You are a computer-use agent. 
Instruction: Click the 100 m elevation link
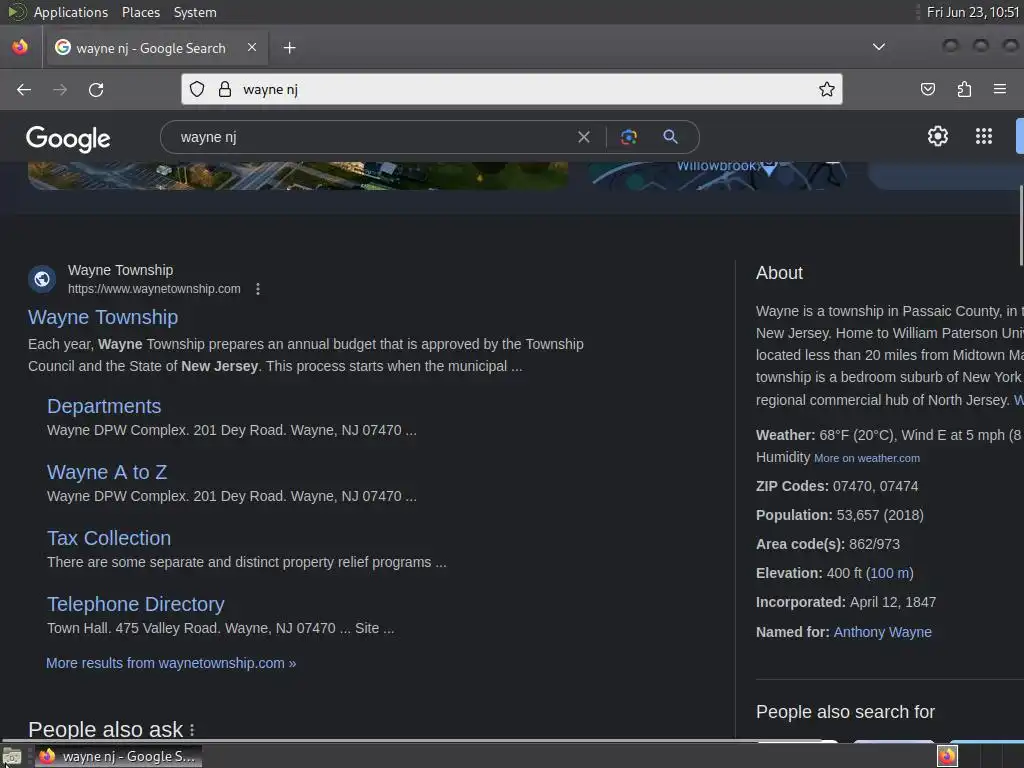coord(889,573)
